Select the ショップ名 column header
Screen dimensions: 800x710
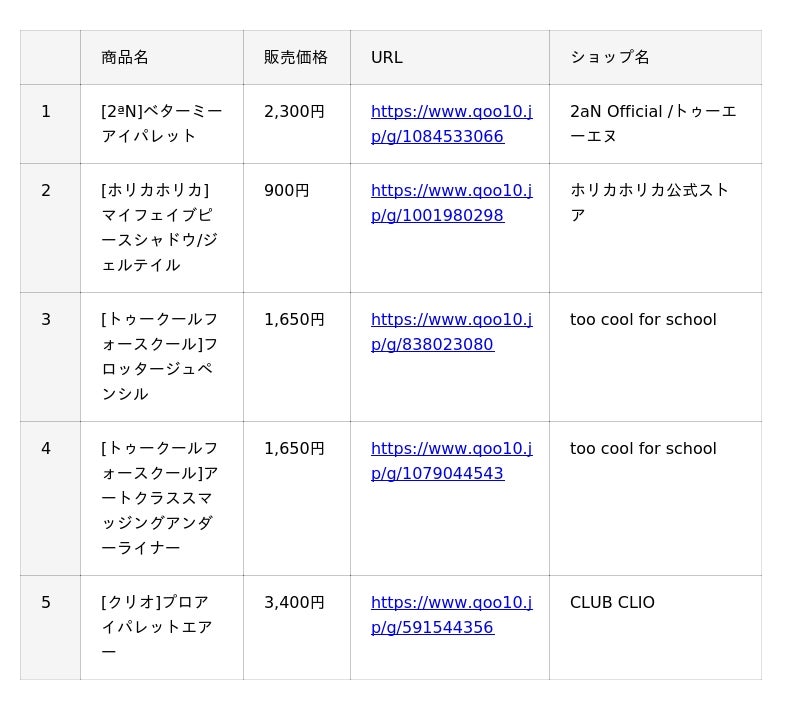(x=610, y=57)
